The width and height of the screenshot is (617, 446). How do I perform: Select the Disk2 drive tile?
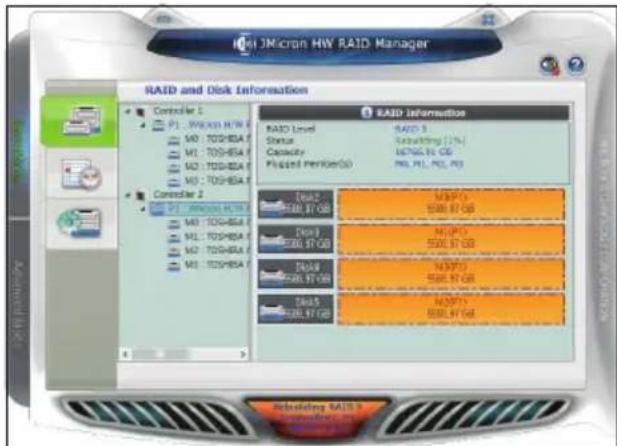pyautogui.click(x=296, y=204)
